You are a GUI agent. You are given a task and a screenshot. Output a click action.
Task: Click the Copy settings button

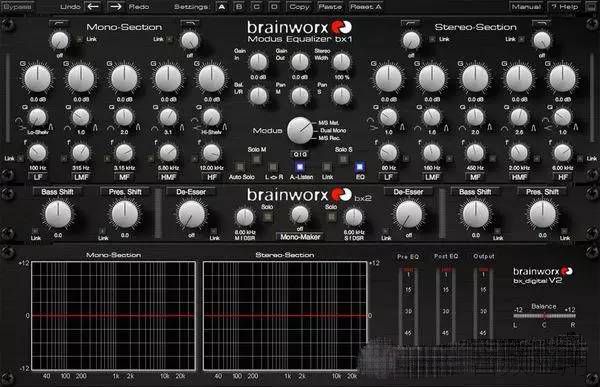coord(299,7)
